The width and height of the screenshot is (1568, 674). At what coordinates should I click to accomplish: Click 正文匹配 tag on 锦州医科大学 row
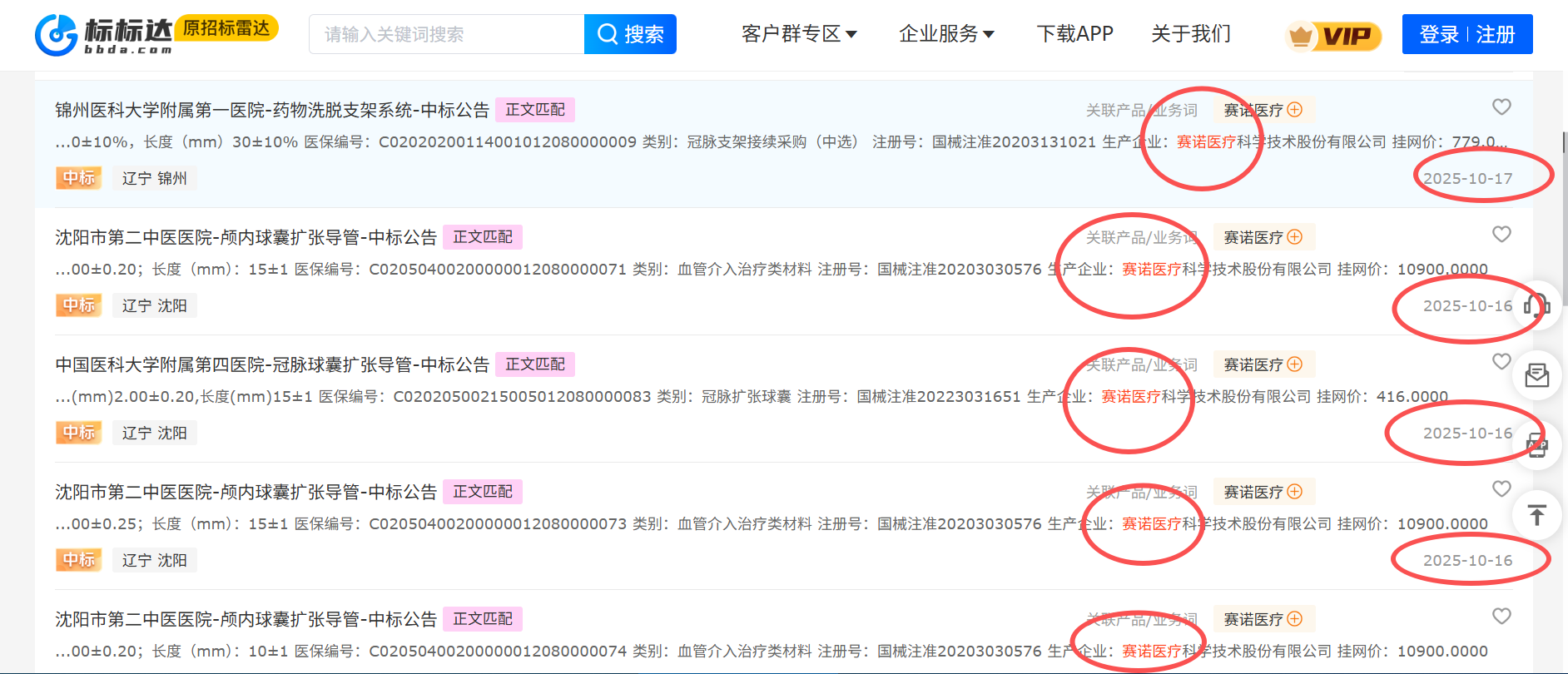click(535, 110)
